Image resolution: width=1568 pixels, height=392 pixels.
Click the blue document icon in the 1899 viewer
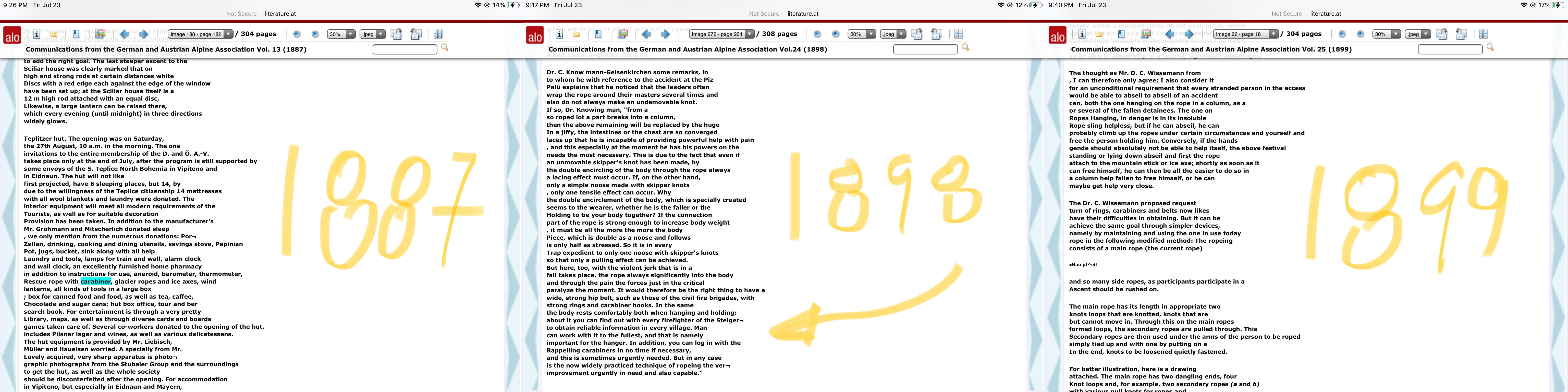[1121, 34]
